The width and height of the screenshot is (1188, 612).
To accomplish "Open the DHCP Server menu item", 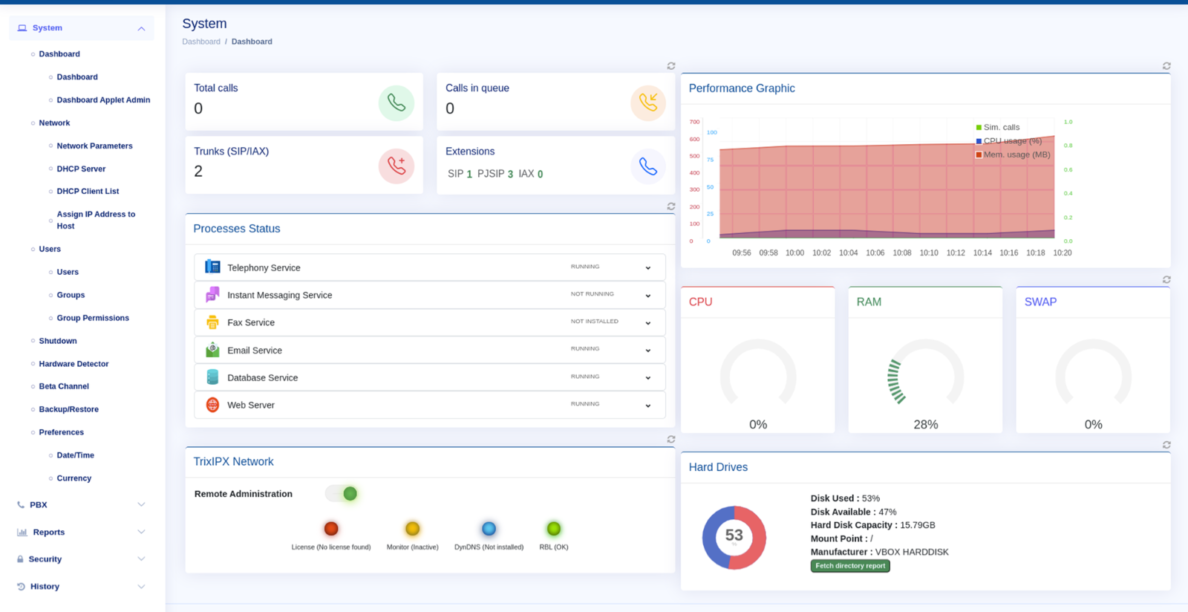I will click(x=81, y=169).
